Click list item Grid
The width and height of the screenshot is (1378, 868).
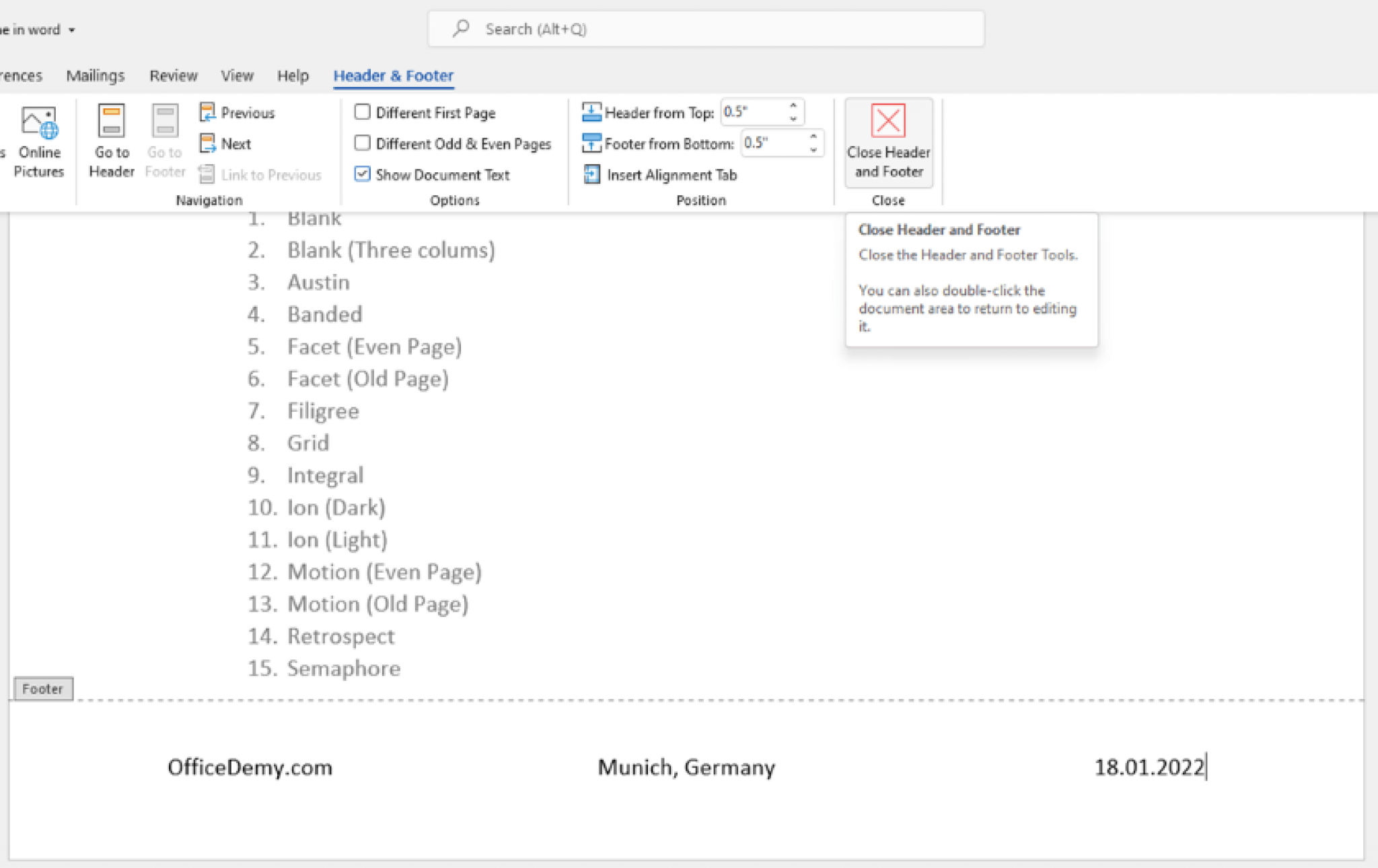(308, 443)
